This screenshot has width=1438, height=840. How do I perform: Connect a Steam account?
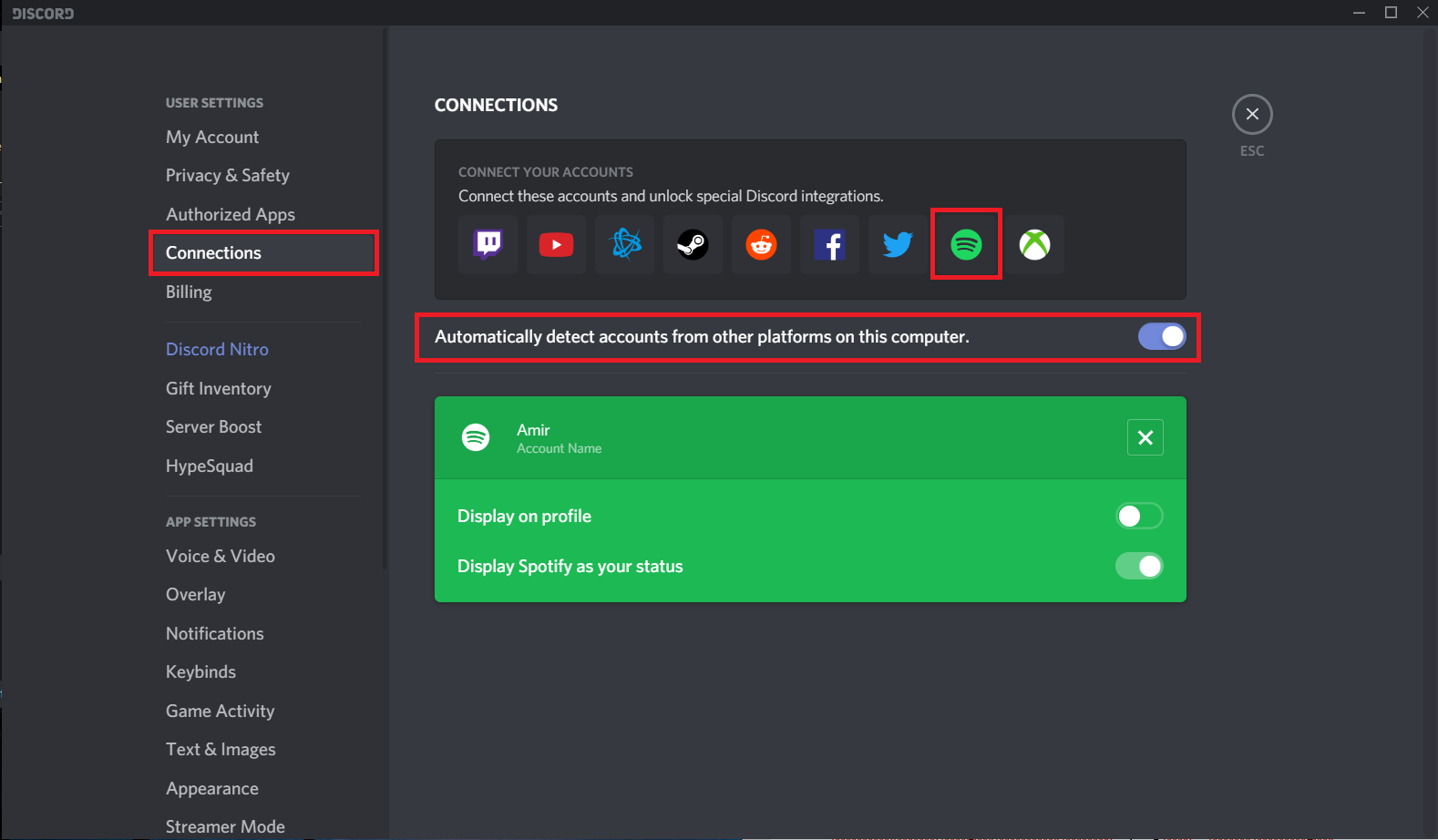pos(693,244)
